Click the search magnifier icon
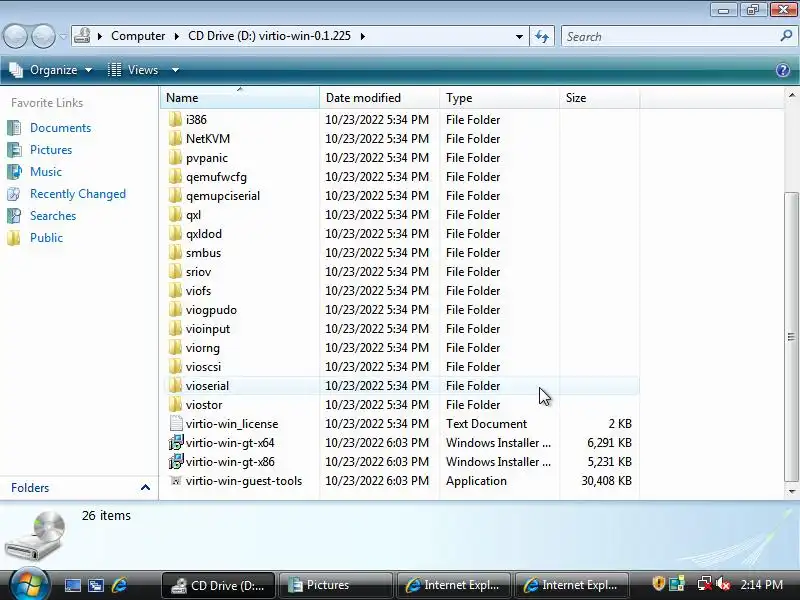This screenshot has width=800, height=600. coord(786,36)
